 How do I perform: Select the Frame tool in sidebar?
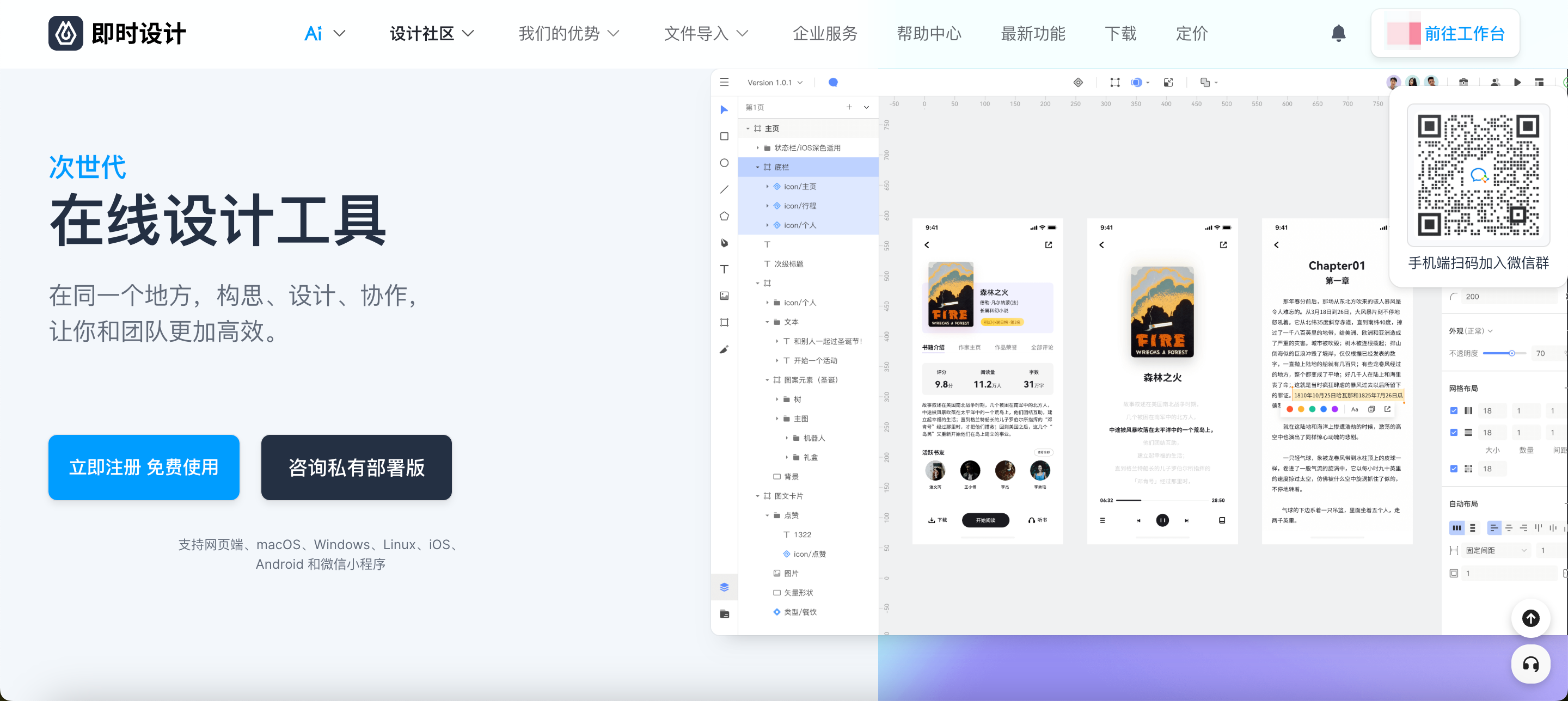pyautogui.click(x=724, y=323)
